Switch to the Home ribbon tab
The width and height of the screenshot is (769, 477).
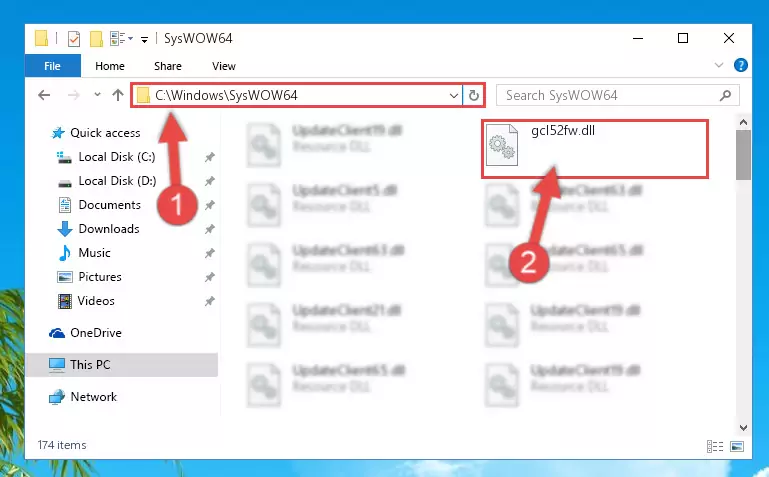pyautogui.click(x=110, y=66)
